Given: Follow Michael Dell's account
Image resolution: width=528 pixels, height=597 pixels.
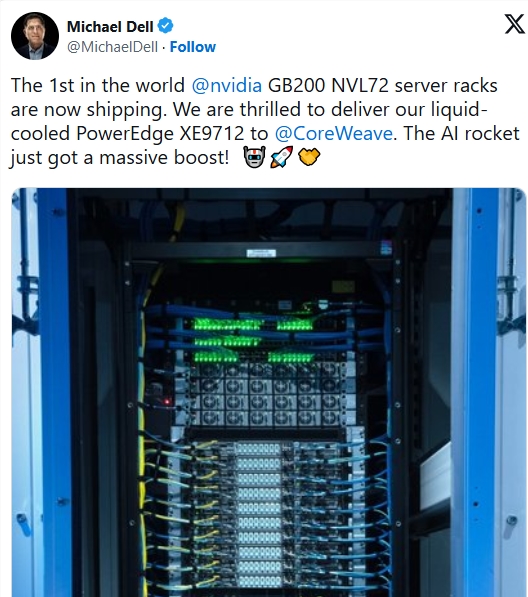Looking at the screenshot, I should tap(193, 47).
